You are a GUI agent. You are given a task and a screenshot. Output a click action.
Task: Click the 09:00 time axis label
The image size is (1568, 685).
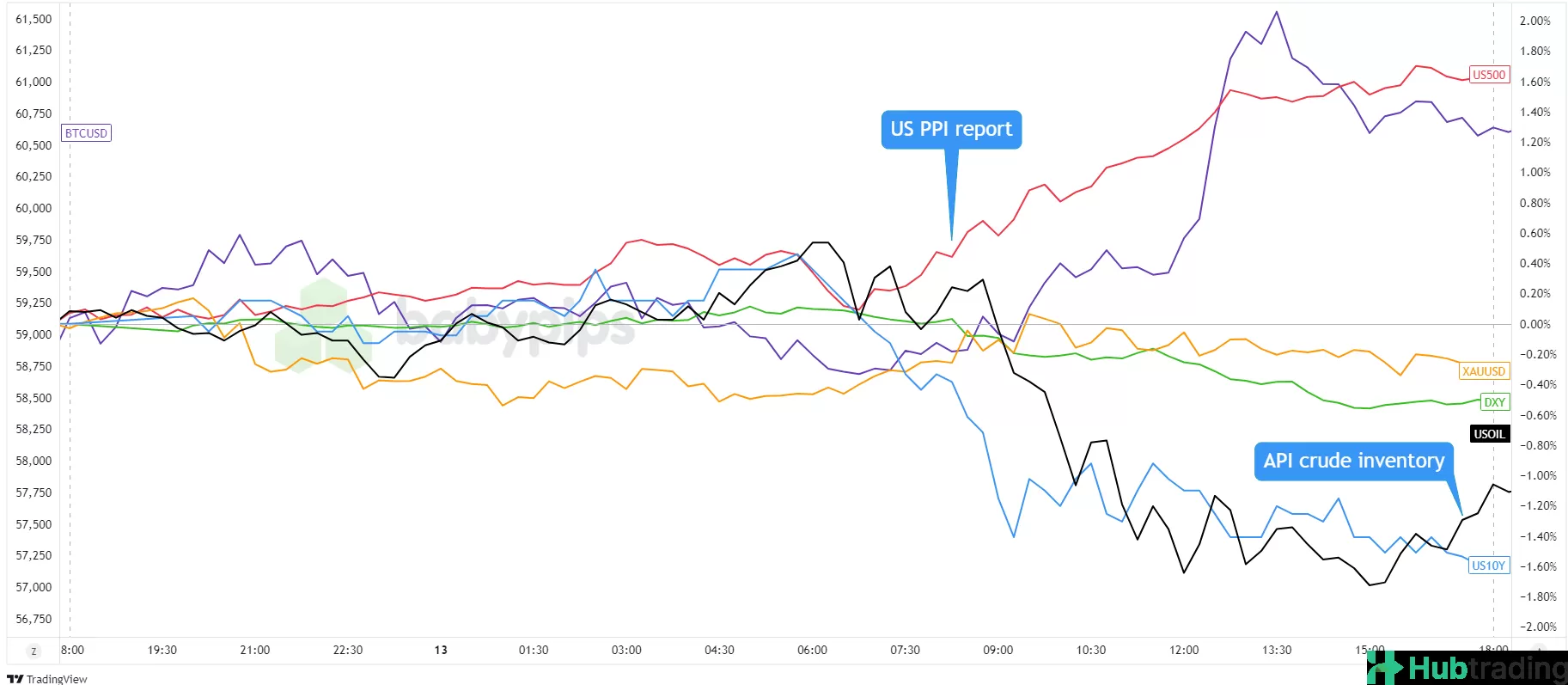click(998, 650)
